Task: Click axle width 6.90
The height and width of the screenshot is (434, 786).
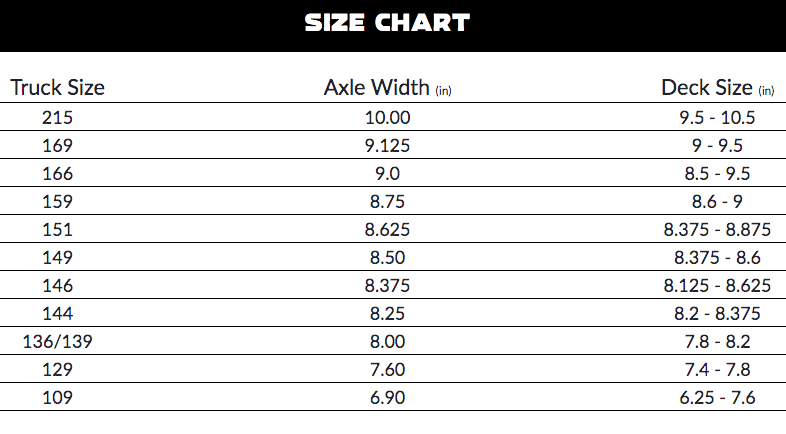Action: click(387, 397)
